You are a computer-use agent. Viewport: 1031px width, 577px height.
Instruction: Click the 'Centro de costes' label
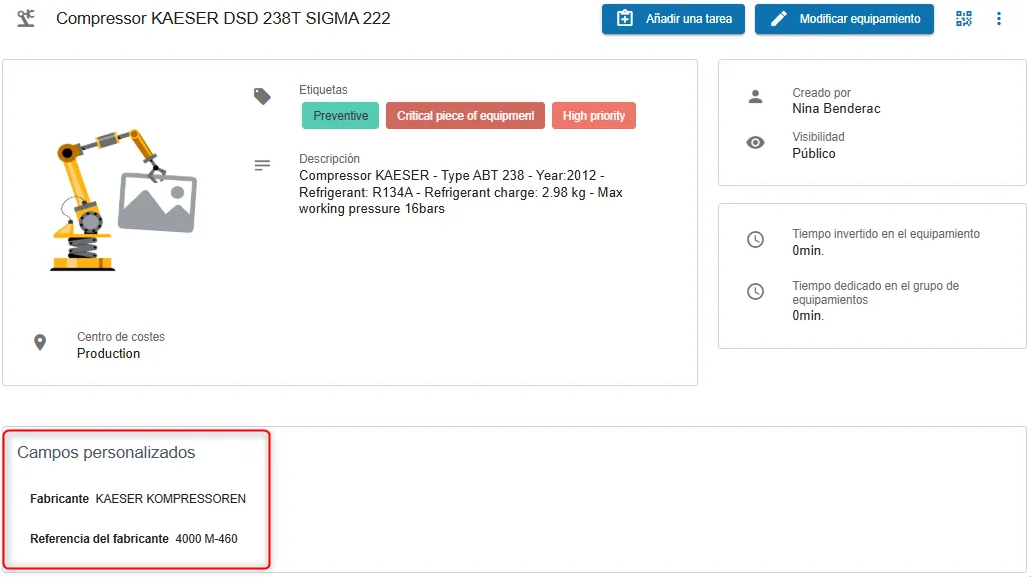coord(121,336)
